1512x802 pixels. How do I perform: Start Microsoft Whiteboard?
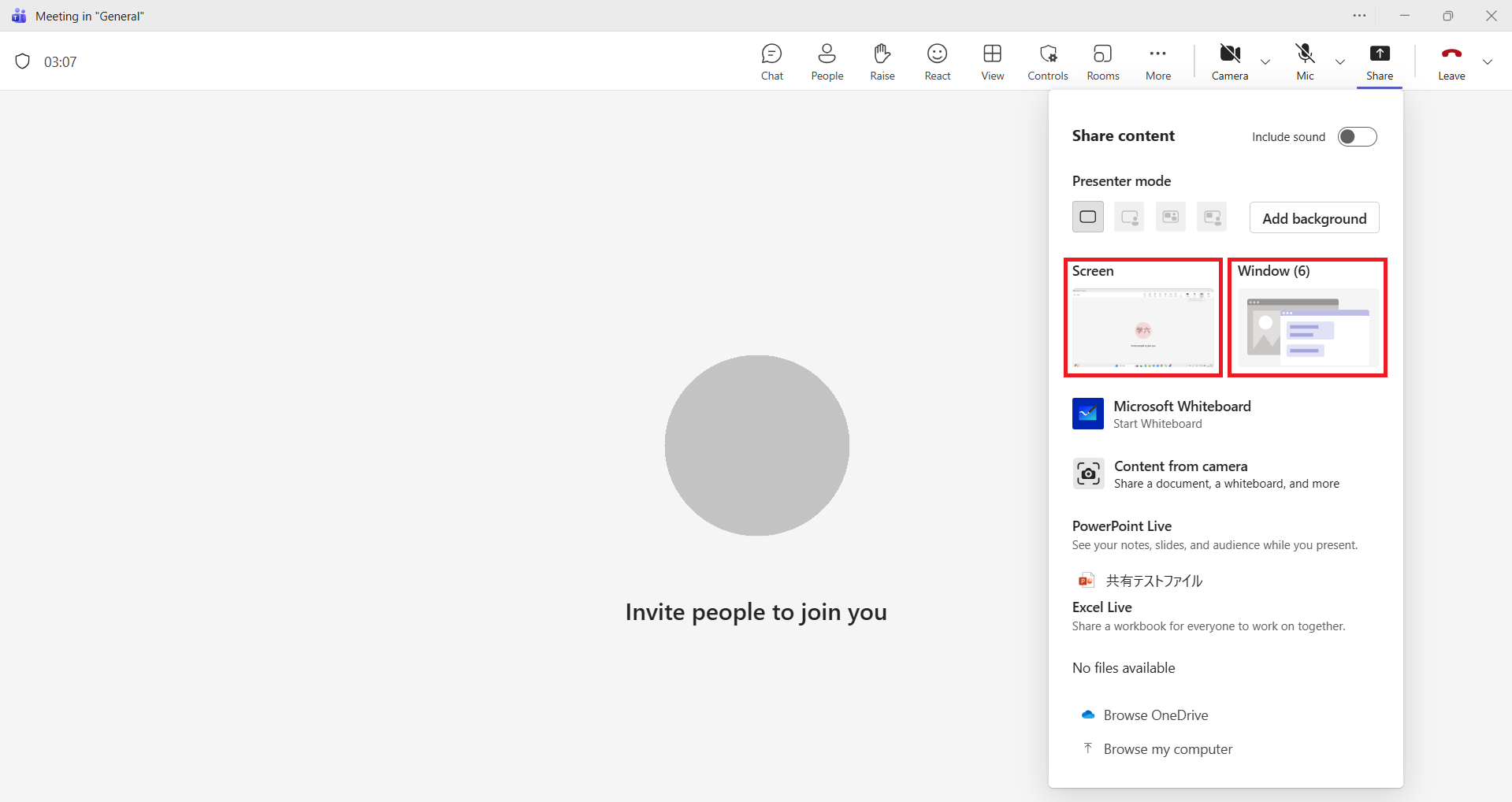coord(1180,414)
